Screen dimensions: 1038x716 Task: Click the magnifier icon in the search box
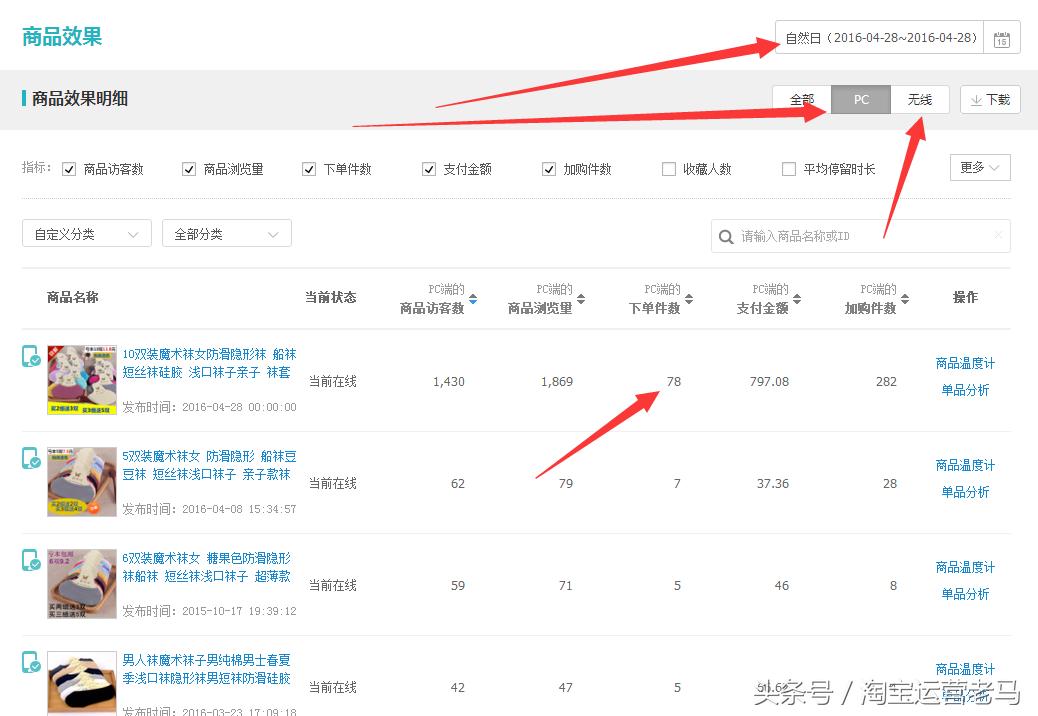pos(726,236)
